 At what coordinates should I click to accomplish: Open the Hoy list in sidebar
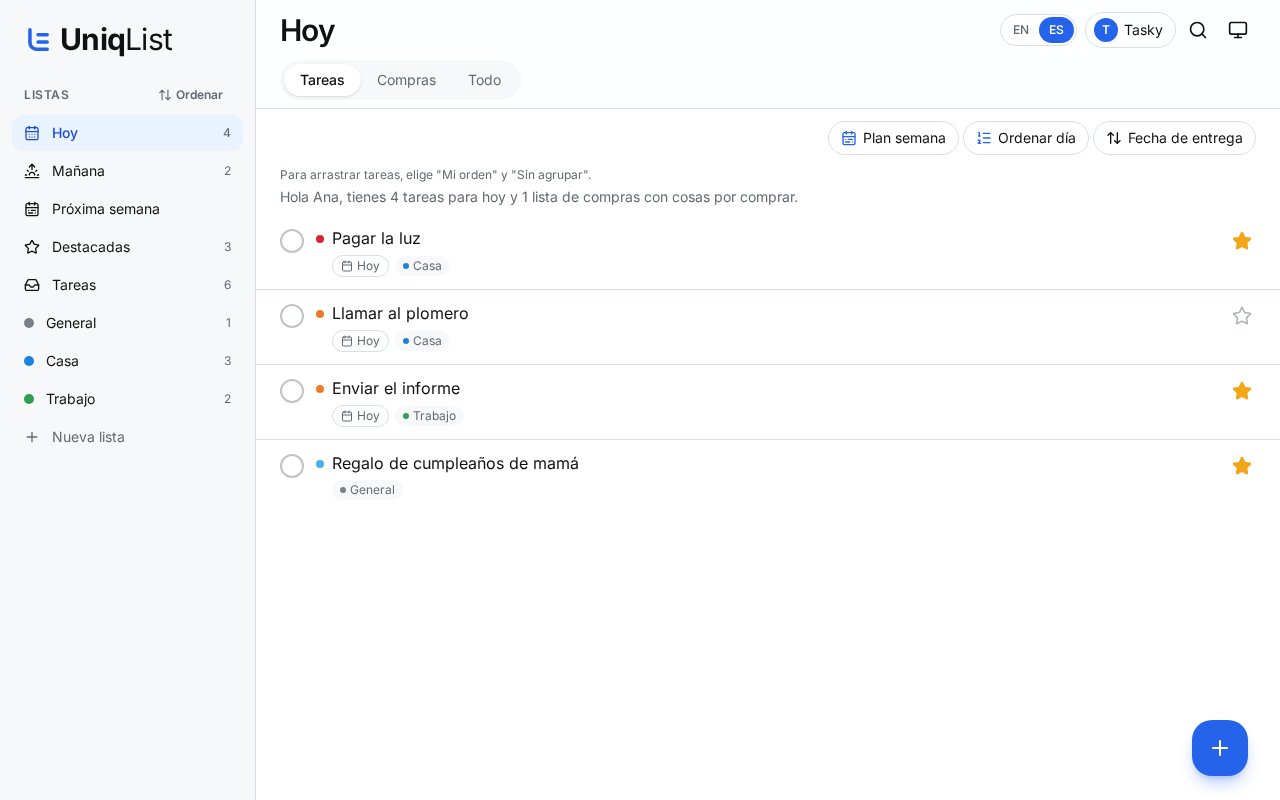[x=127, y=133]
